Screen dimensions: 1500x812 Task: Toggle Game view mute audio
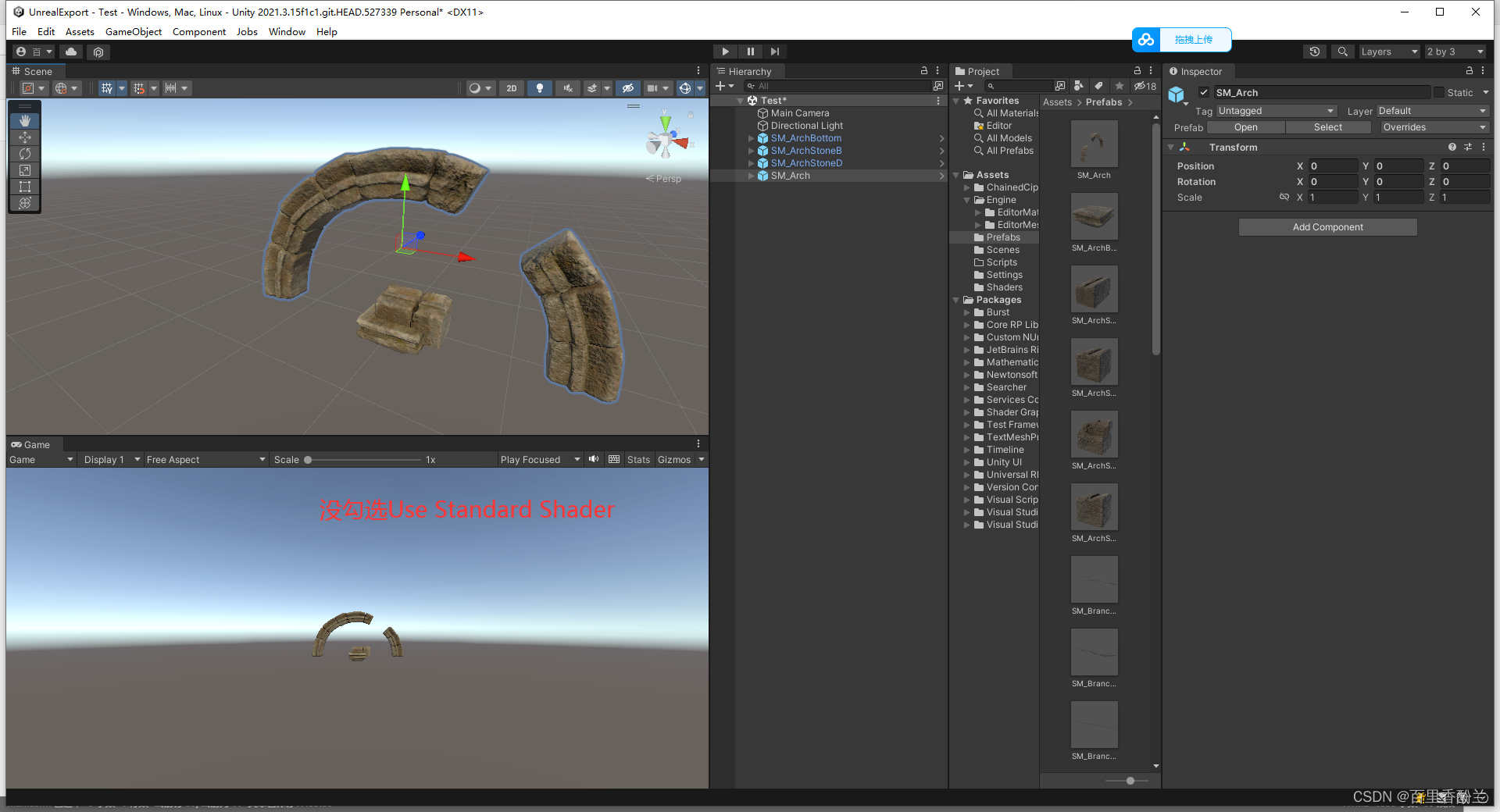594,459
